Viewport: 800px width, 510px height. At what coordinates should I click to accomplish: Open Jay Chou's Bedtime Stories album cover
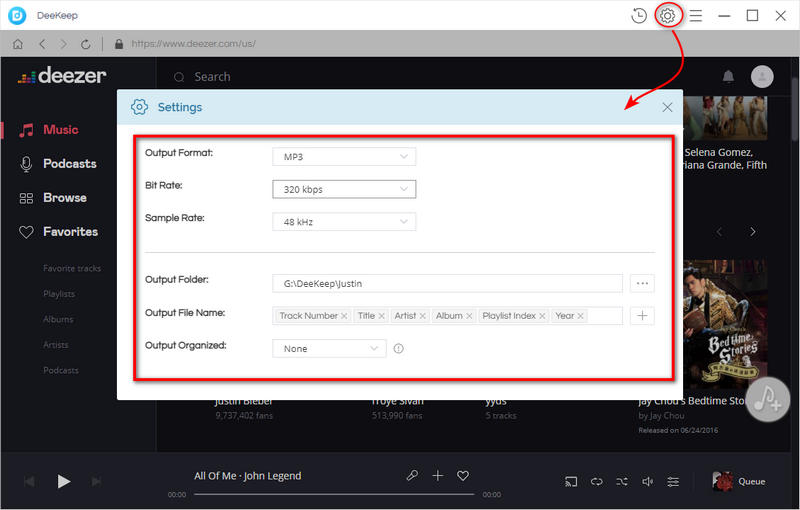pyautogui.click(x=725, y=324)
